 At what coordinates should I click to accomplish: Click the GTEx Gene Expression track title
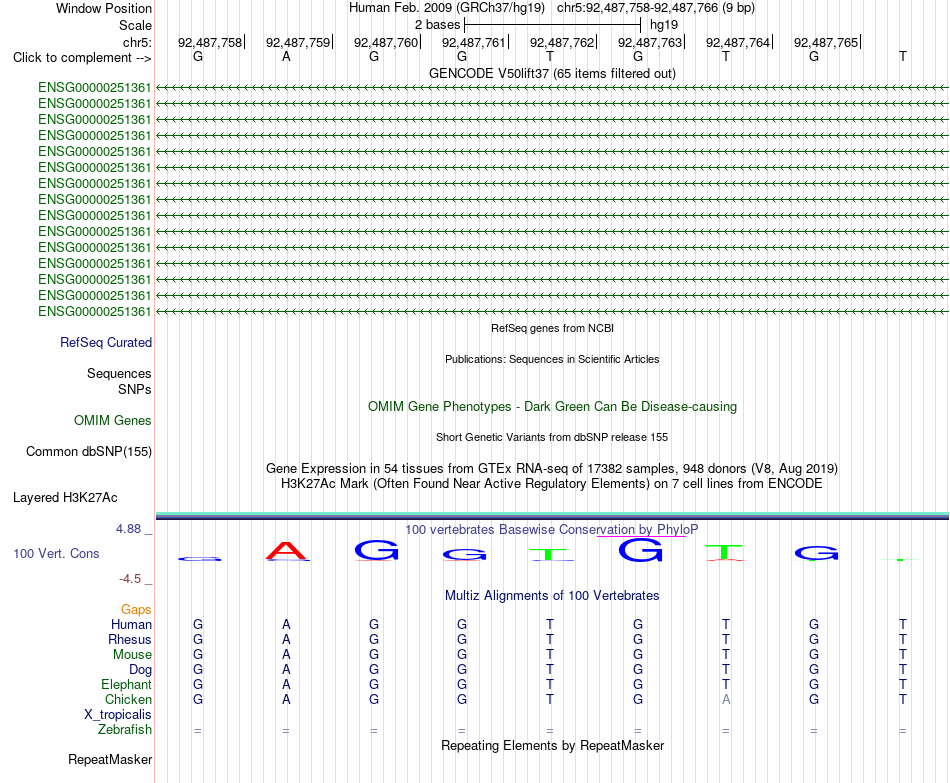pyautogui.click(x=552, y=468)
